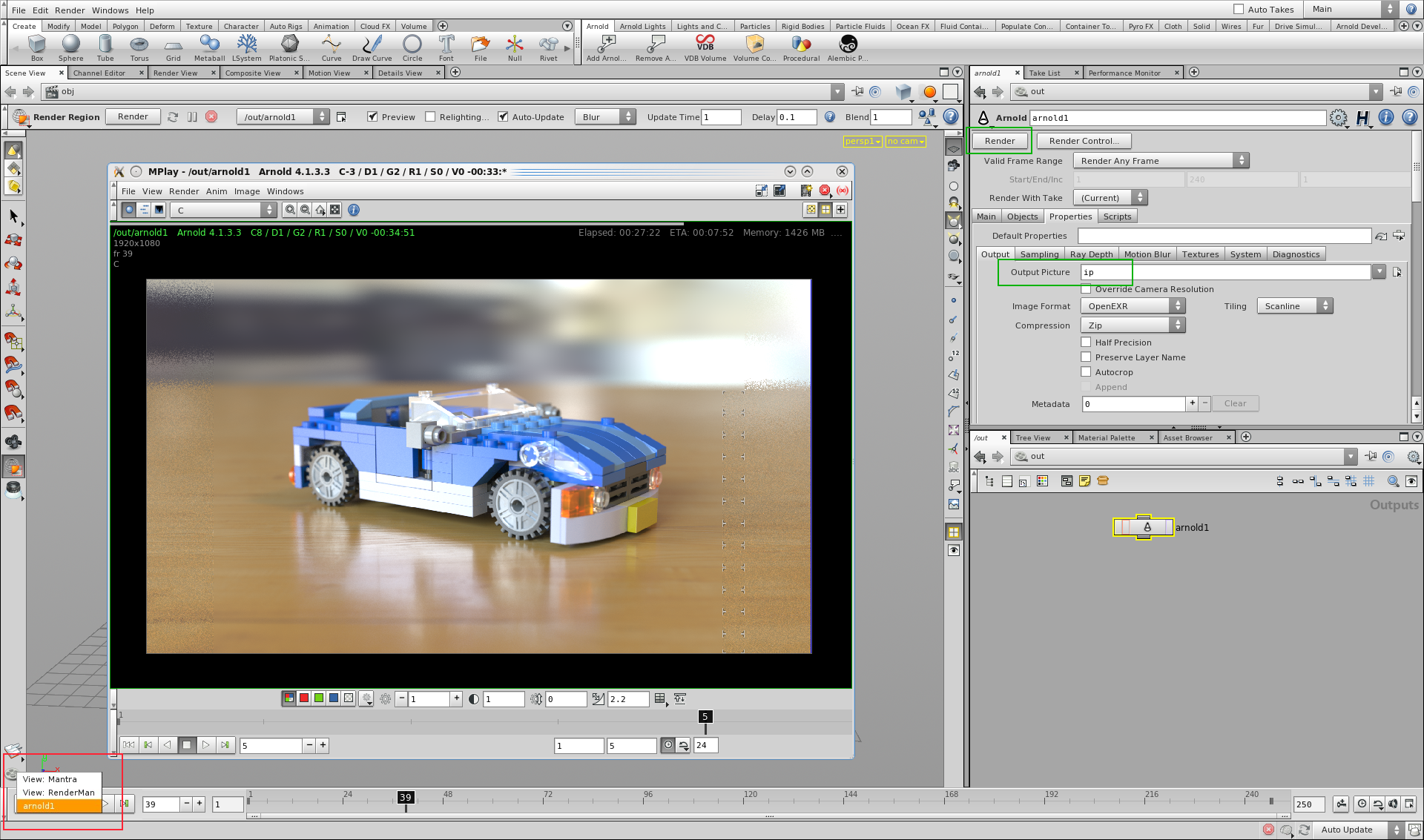Expand the Compression Zip dropdown
The width and height of the screenshot is (1424, 840).
coord(1133,325)
